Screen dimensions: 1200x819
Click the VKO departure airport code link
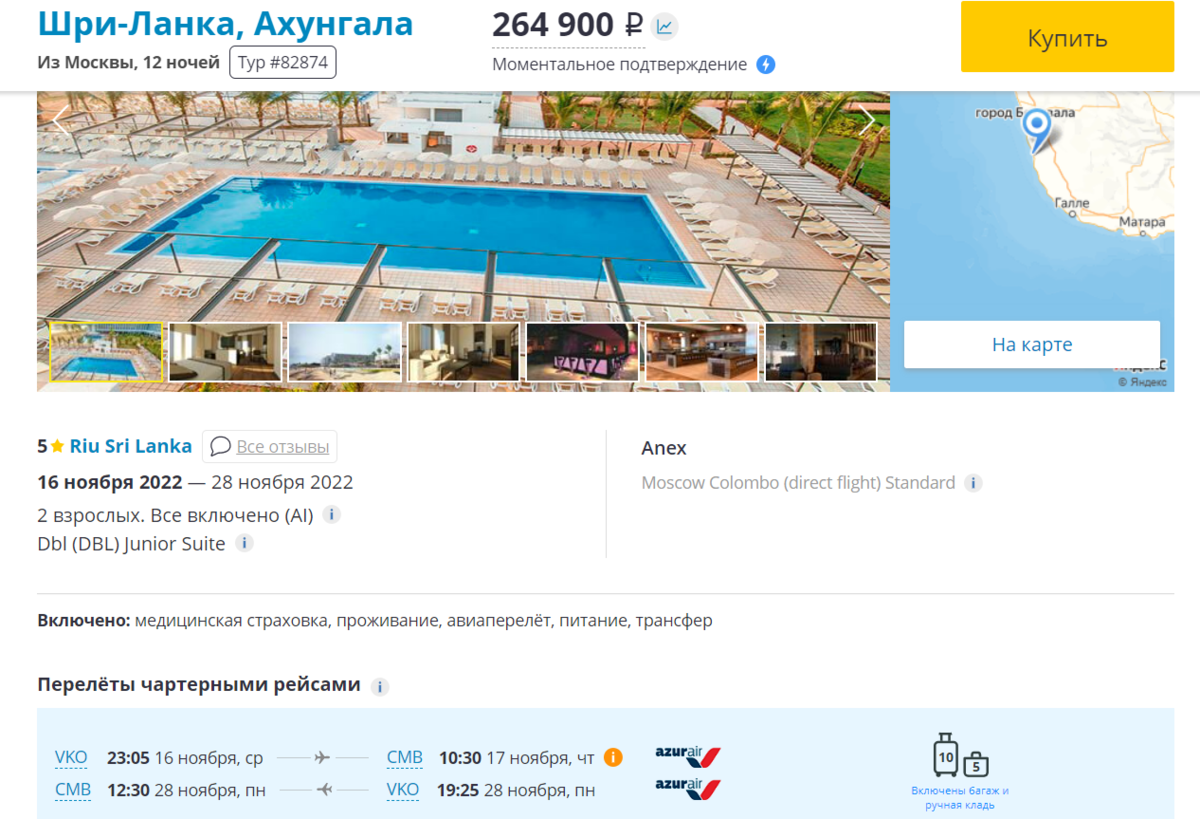[x=71, y=758]
